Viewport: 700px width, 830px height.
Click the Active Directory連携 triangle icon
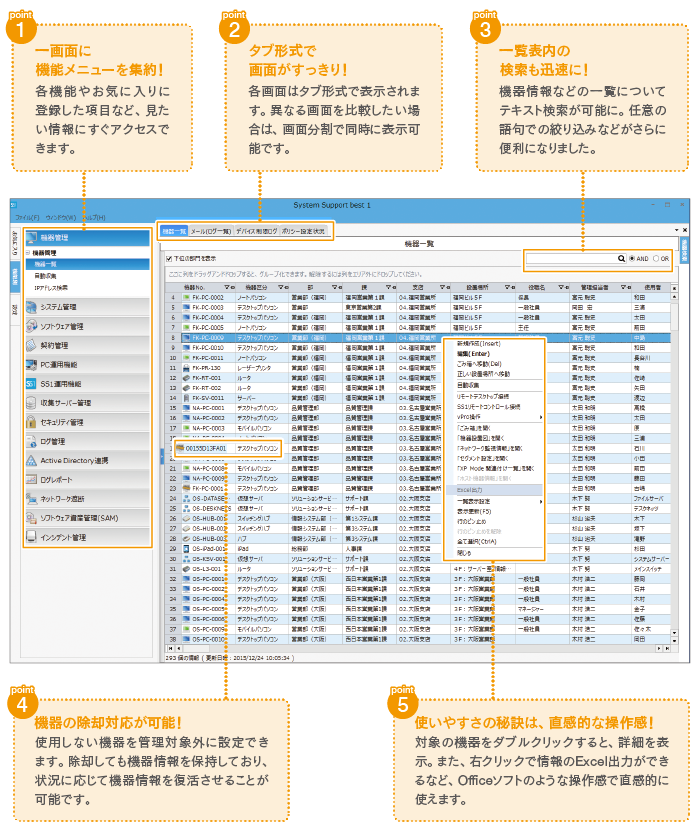click(32, 460)
